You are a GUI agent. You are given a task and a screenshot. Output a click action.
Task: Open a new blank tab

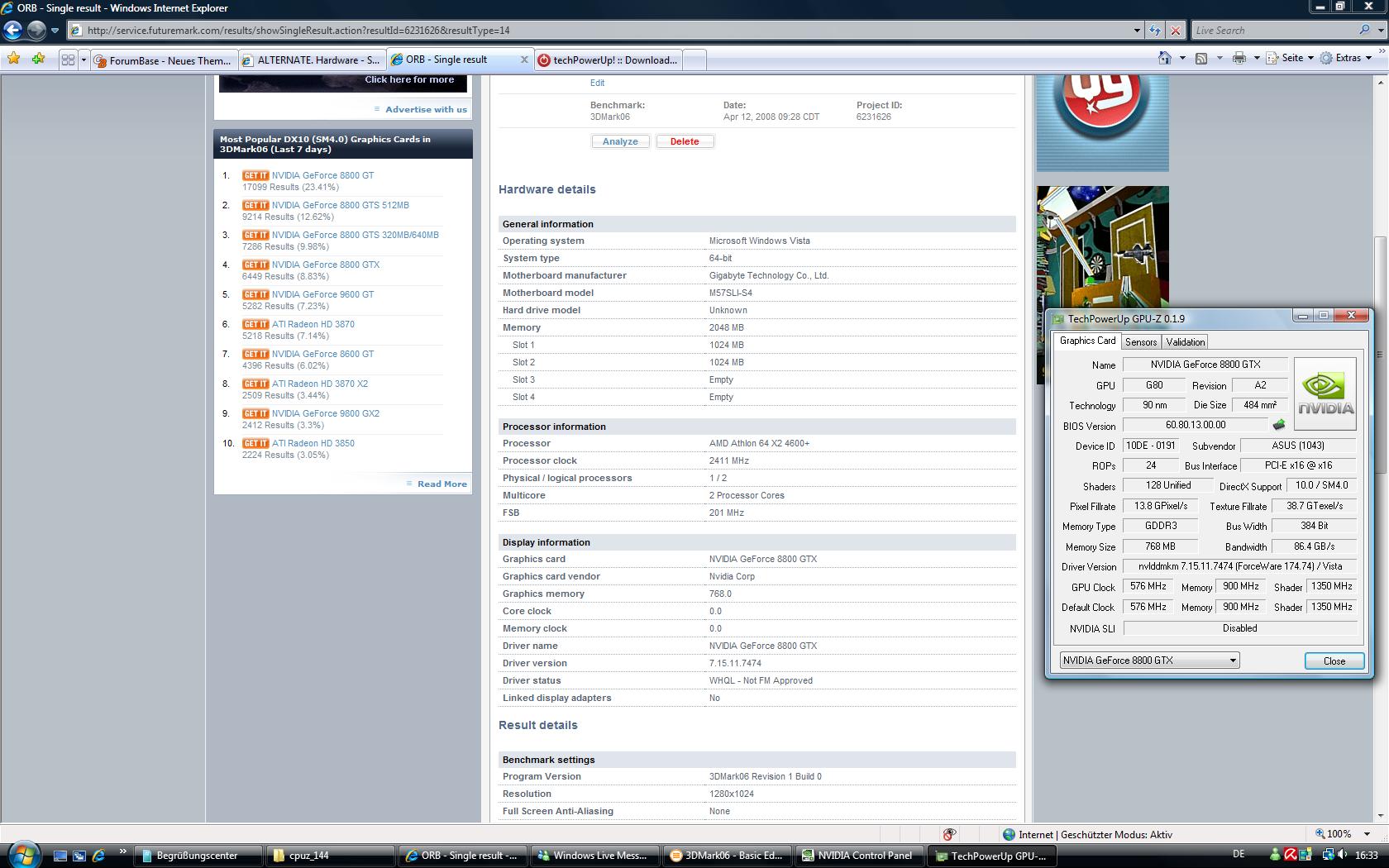694,60
